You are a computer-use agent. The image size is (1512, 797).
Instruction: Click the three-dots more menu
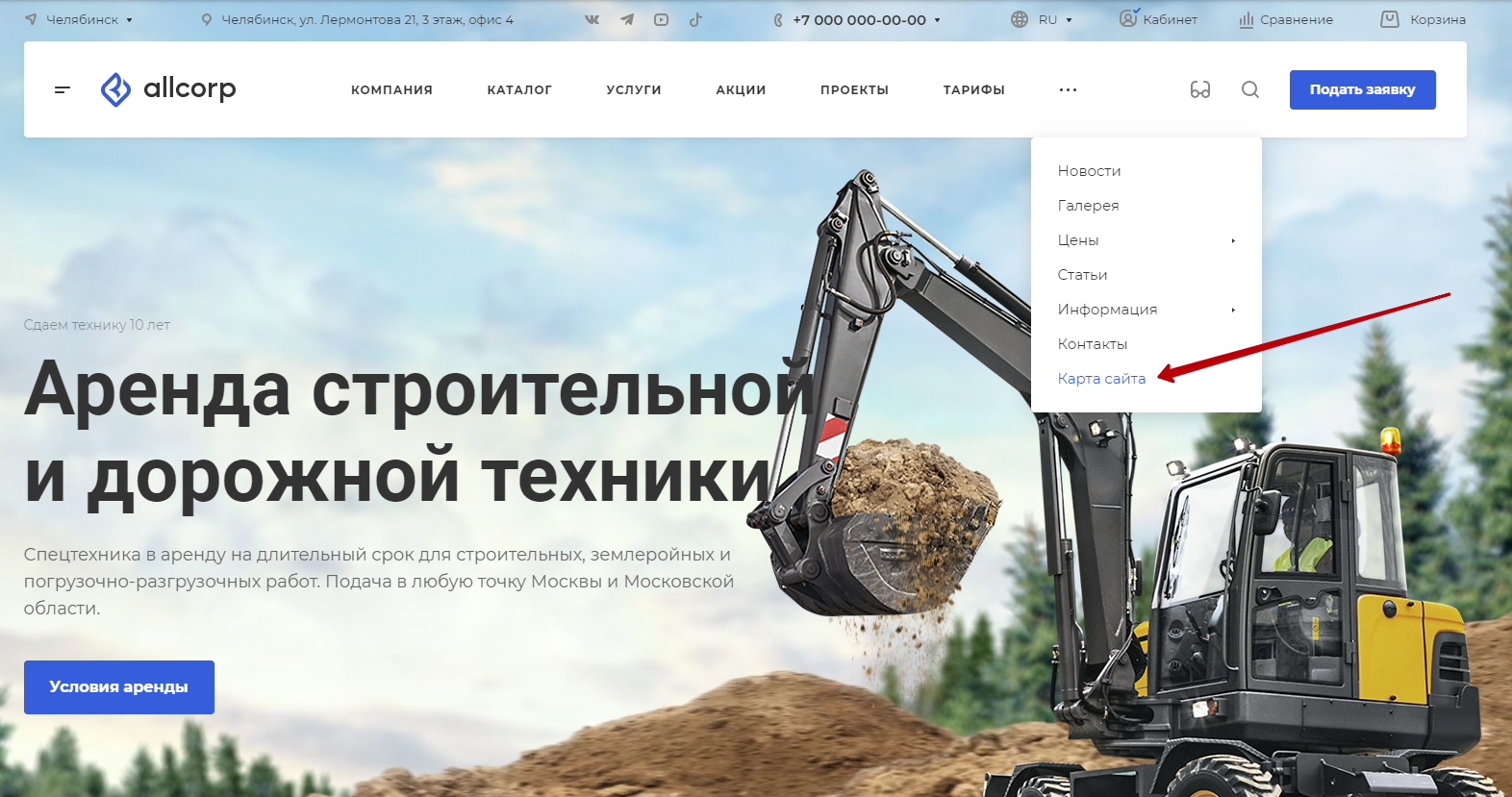[x=1068, y=89]
